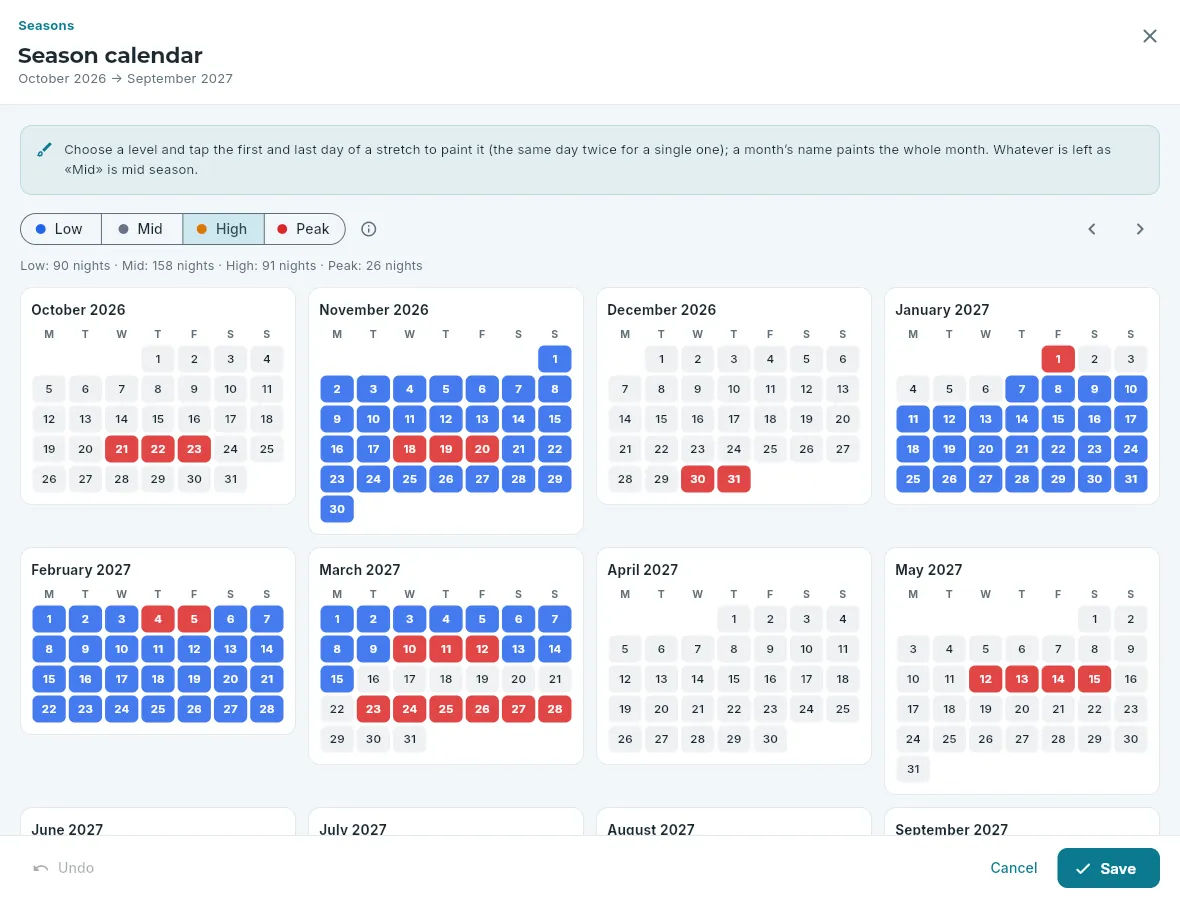Select March 22 in March 2027
1180x900 pixels.
click(x=337, y=709)
